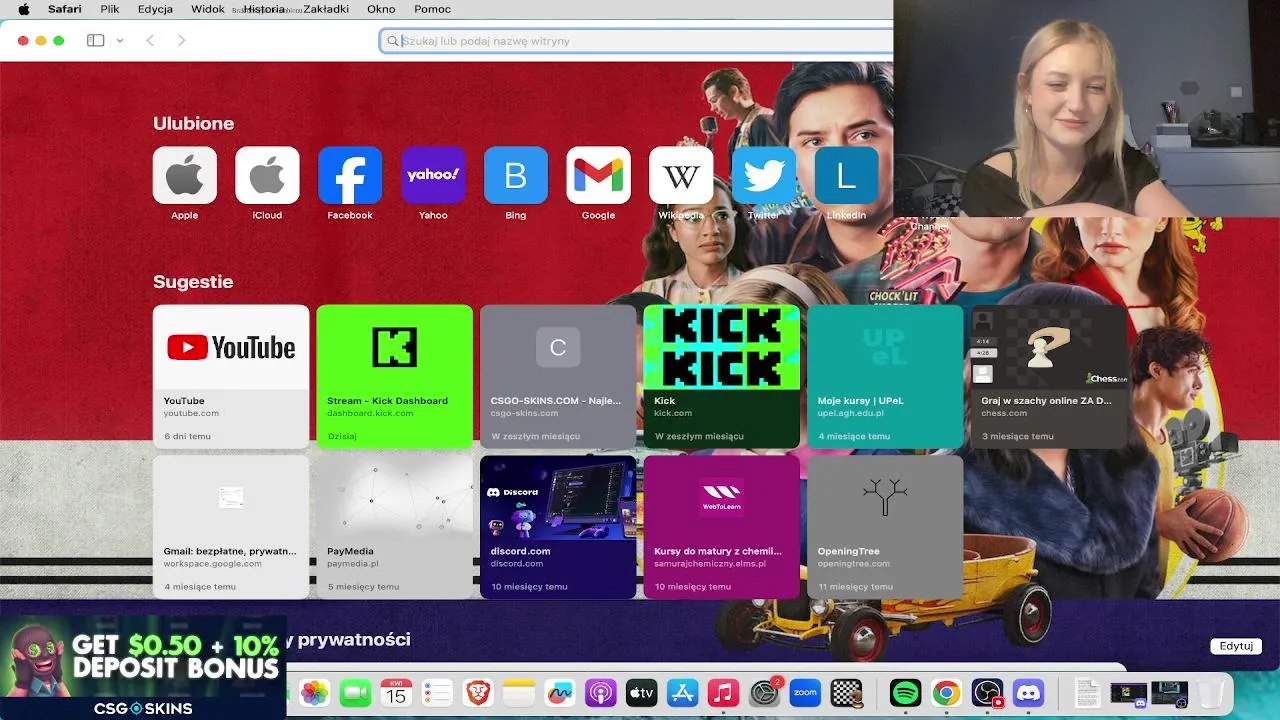Open the Wikipedia favorite
The image size is (1280, 720).
(681, 175)
